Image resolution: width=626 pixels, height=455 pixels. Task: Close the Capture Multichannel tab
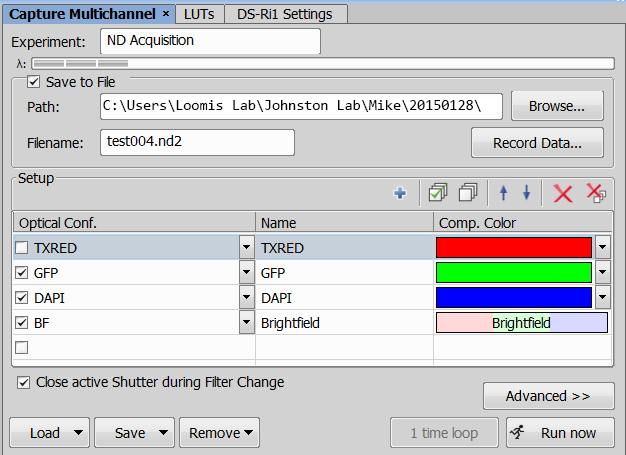(166, 13)
